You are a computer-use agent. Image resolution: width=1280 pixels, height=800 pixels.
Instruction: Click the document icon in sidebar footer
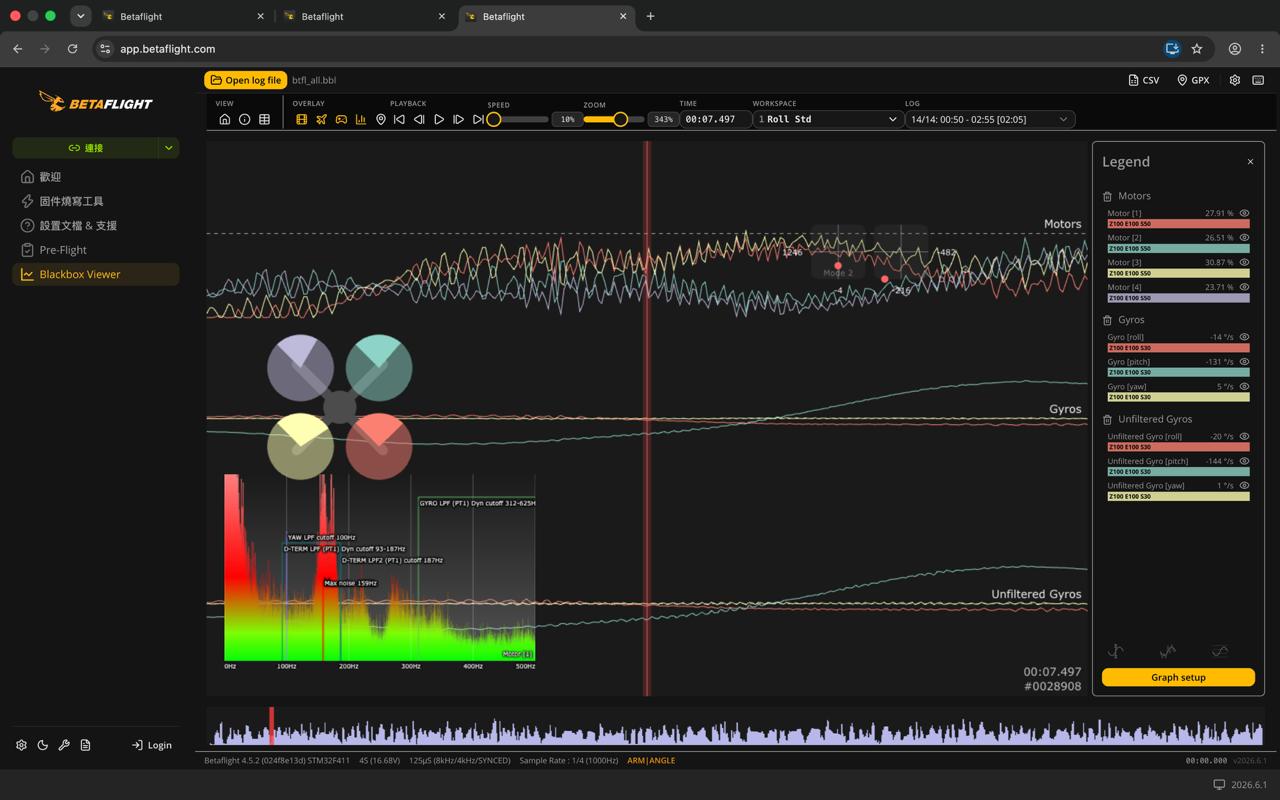tap(85, 745)
